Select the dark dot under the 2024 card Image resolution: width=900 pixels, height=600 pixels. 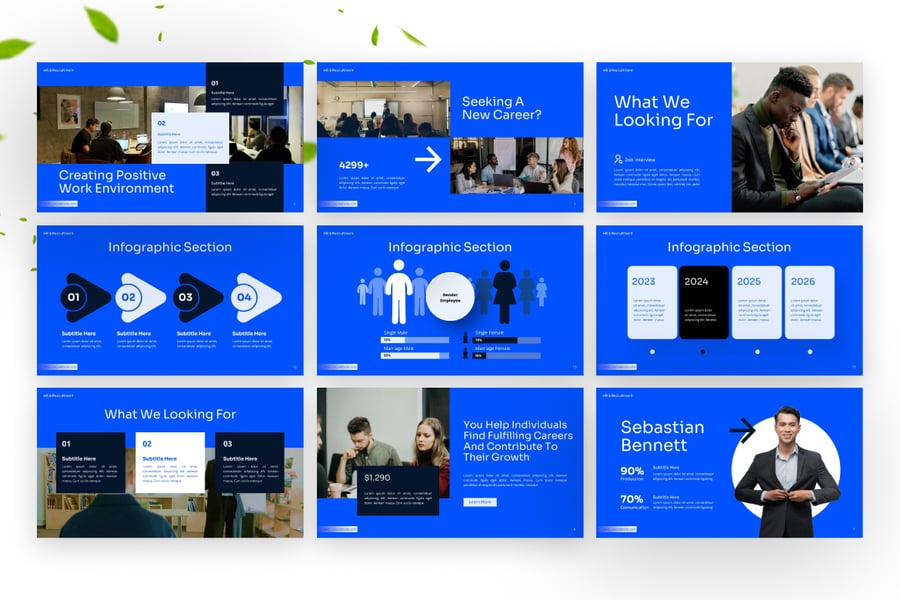coord(703,352)
